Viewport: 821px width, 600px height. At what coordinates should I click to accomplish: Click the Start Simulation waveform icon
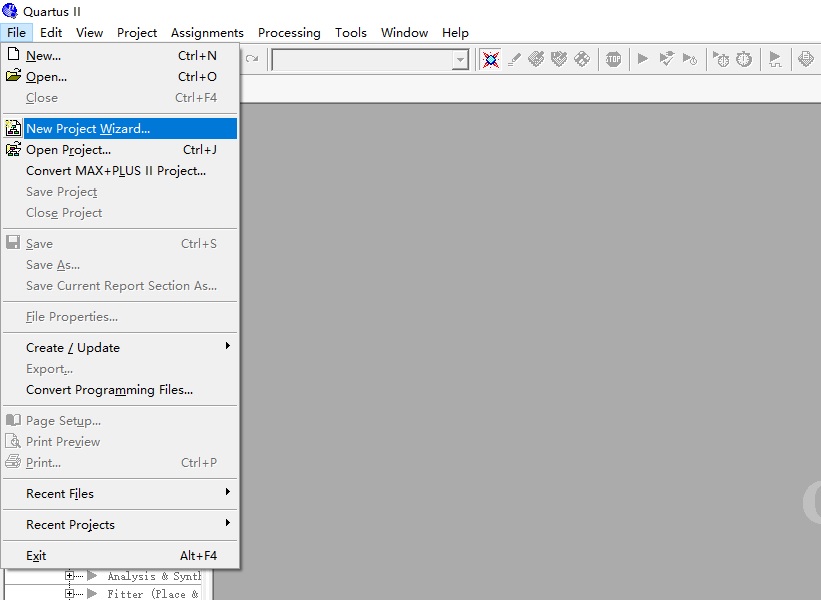pos(775,59)
